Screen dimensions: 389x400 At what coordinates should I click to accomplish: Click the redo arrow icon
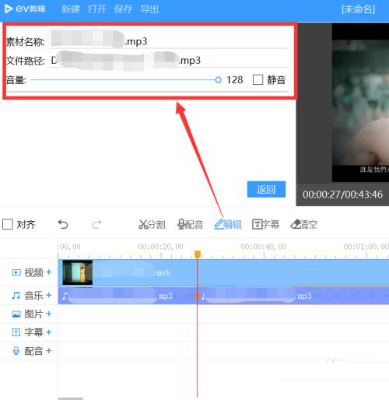(x=96, y=225)
